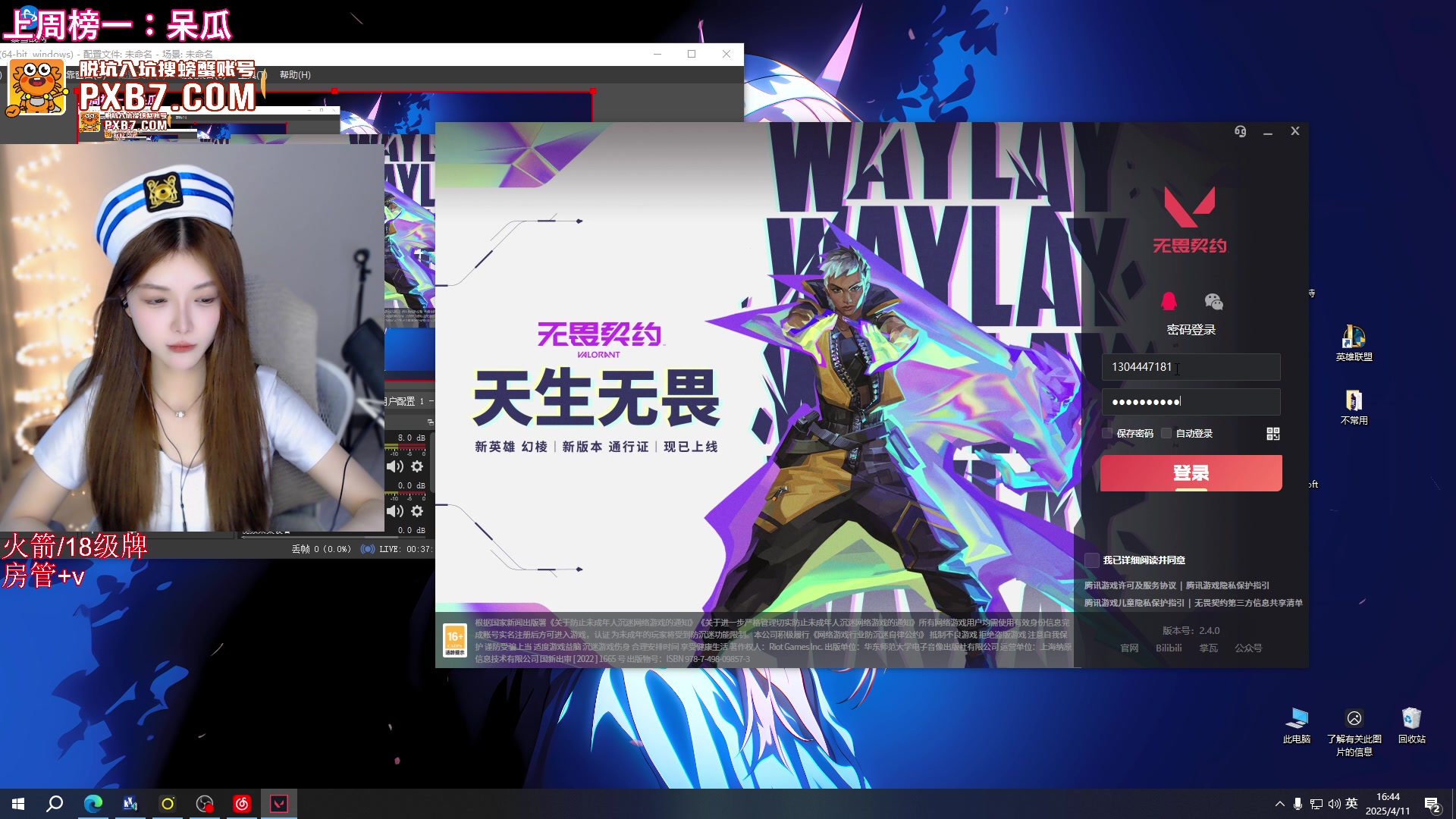Open 无畏契约第三方信息共享清单 link
This screenshot has height=819, width=1456.
point(1248,603)
